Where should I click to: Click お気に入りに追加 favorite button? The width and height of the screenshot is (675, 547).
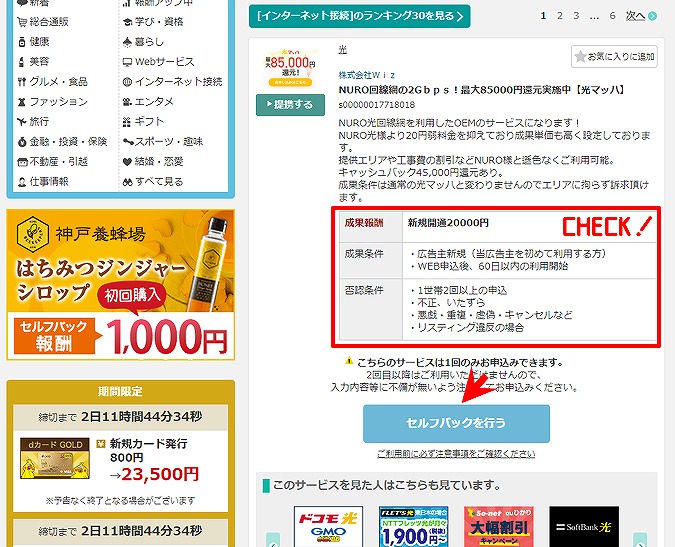[x=614, y=56]
